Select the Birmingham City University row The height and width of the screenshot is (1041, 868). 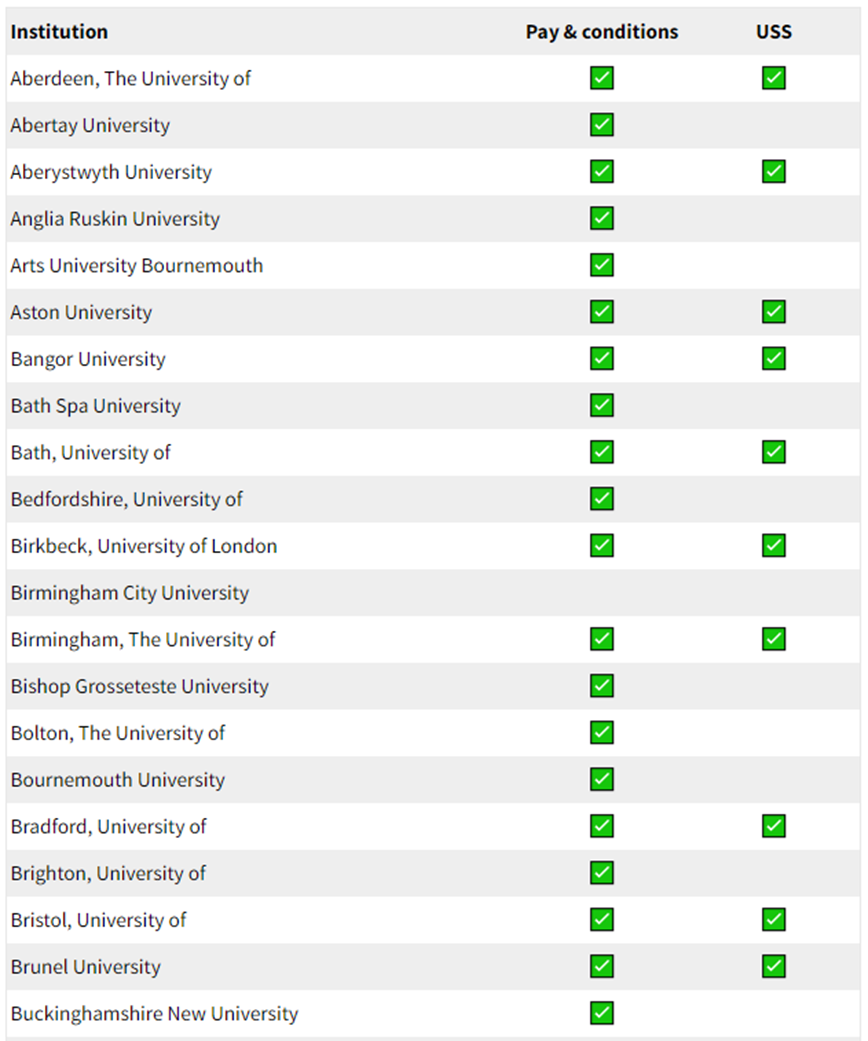433,593
